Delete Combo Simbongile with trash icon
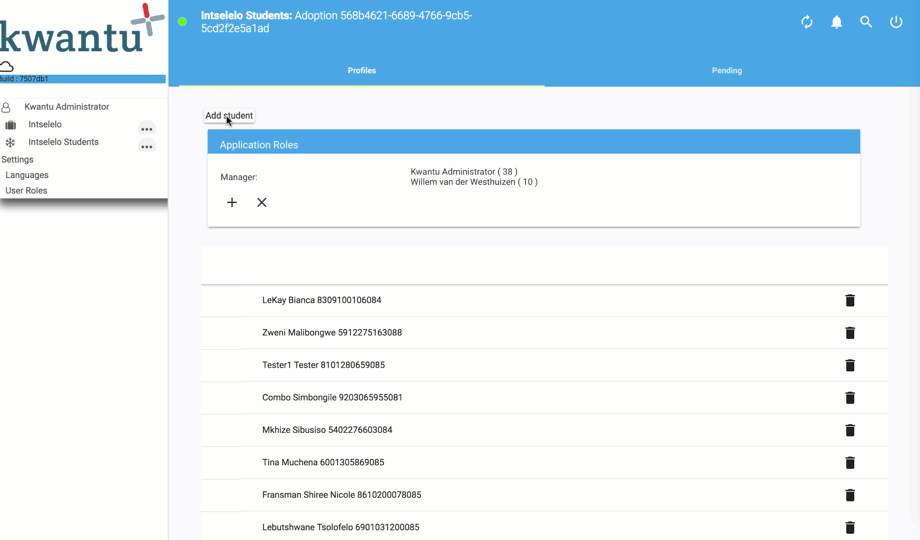Viewport: 920px width, 540px height. [x=850, y=398]
